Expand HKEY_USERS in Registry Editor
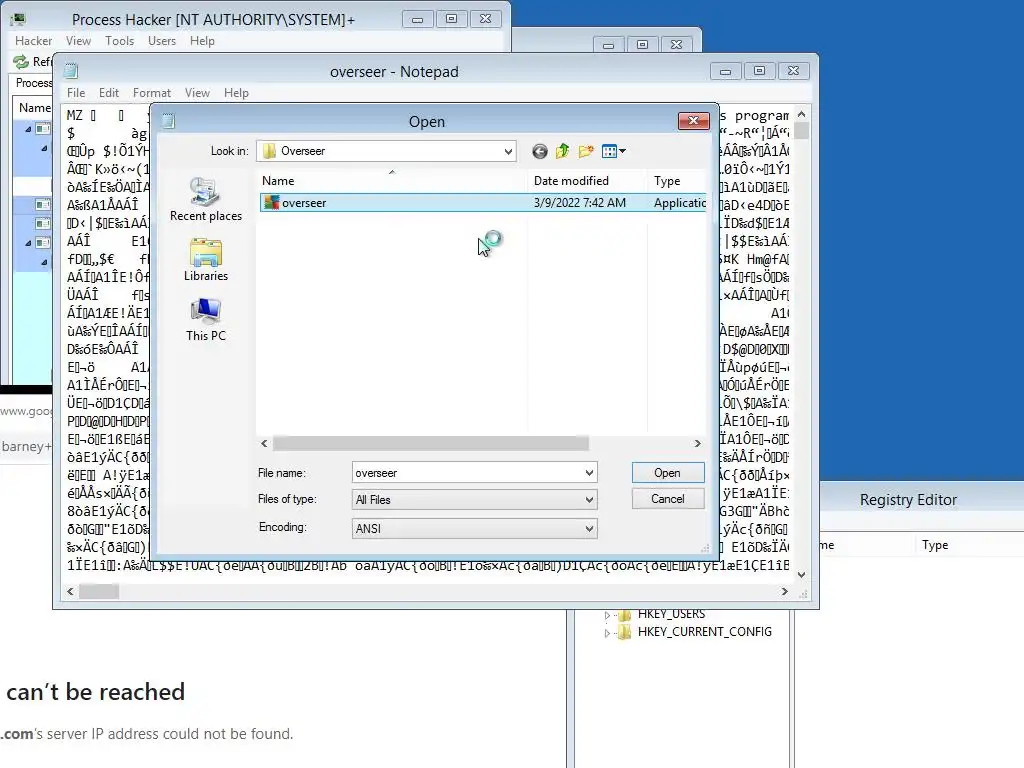The image size is (1024, 768). pos(607,615)
